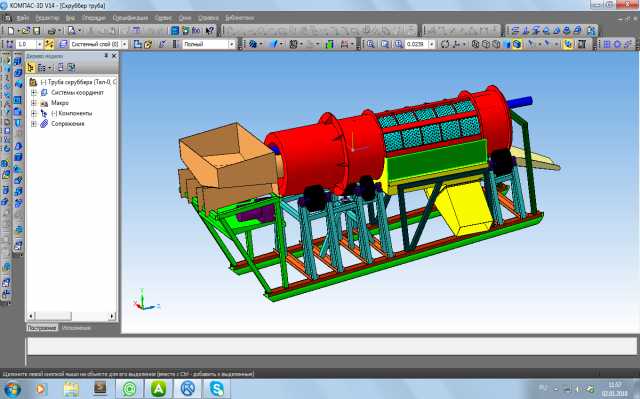
Task: Select the wireframe display cube icon
Action: click(476, 44)
